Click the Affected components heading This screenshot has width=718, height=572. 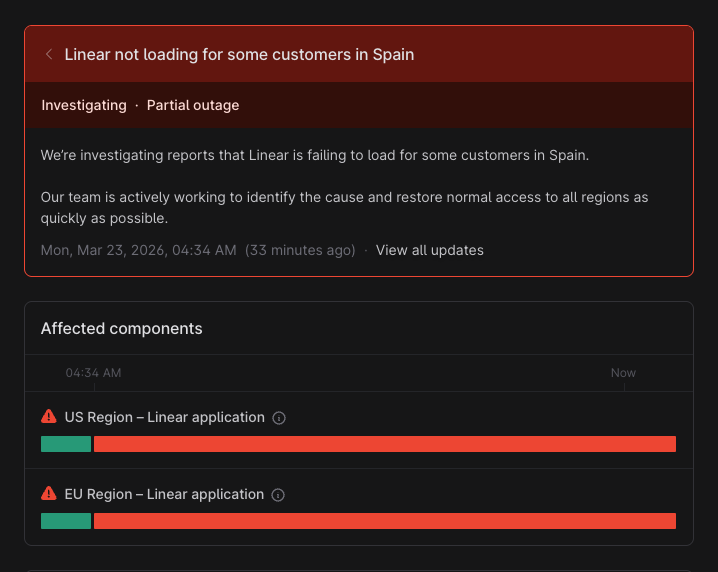[x=121, y=329]
